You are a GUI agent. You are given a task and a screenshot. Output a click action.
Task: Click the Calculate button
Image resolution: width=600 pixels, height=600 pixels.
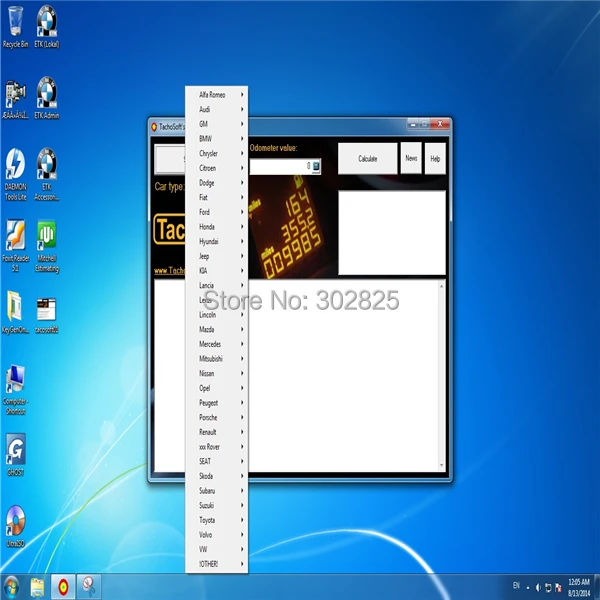click(368, 158)
